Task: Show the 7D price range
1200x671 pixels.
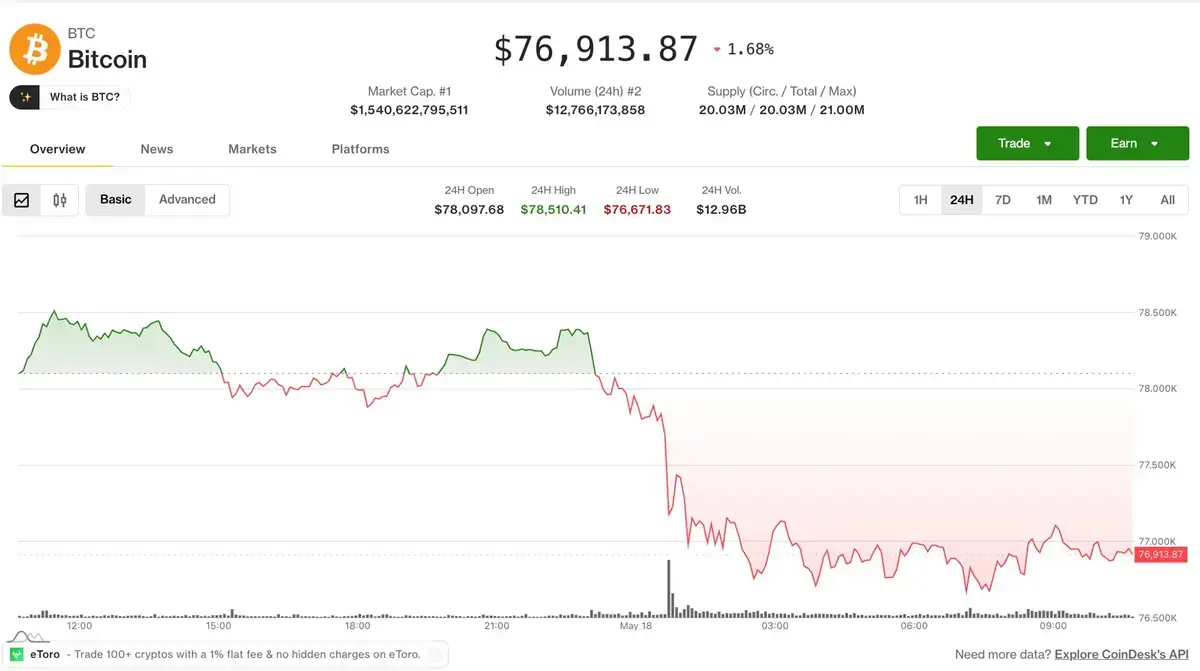Action: click(1003, 200)
